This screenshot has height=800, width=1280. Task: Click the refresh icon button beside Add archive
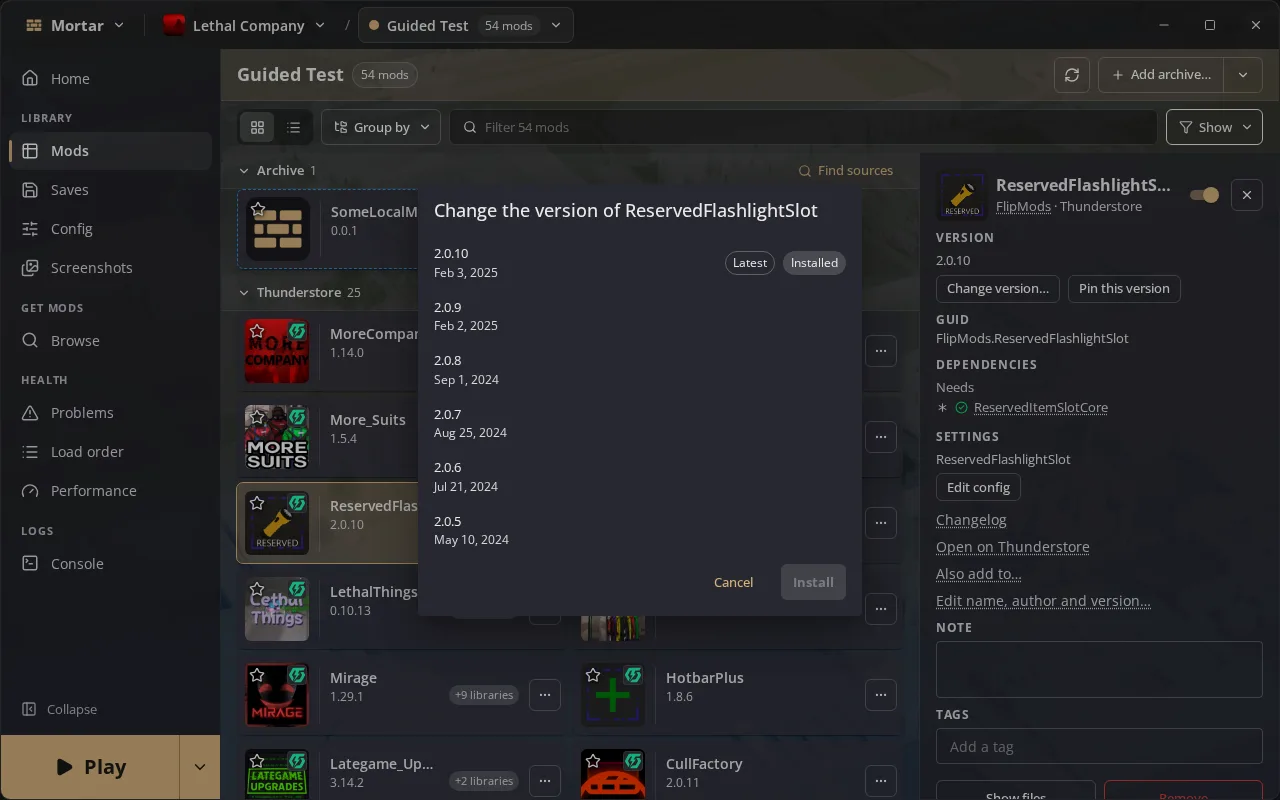[1072, 74]
